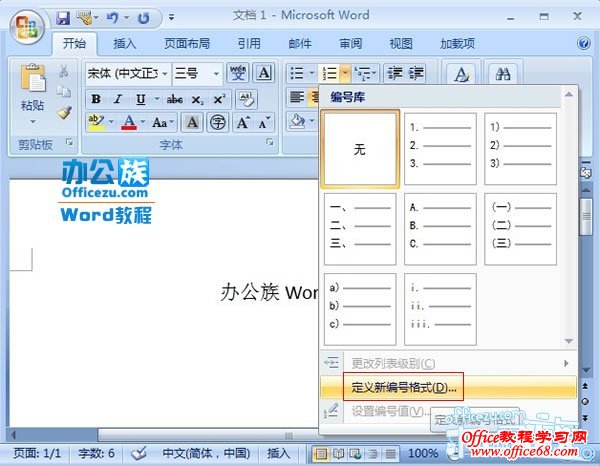Viewport: 600px width, 466px height.
Task: Switch to 审阅 tab
Action: click(x=351, y=44)
